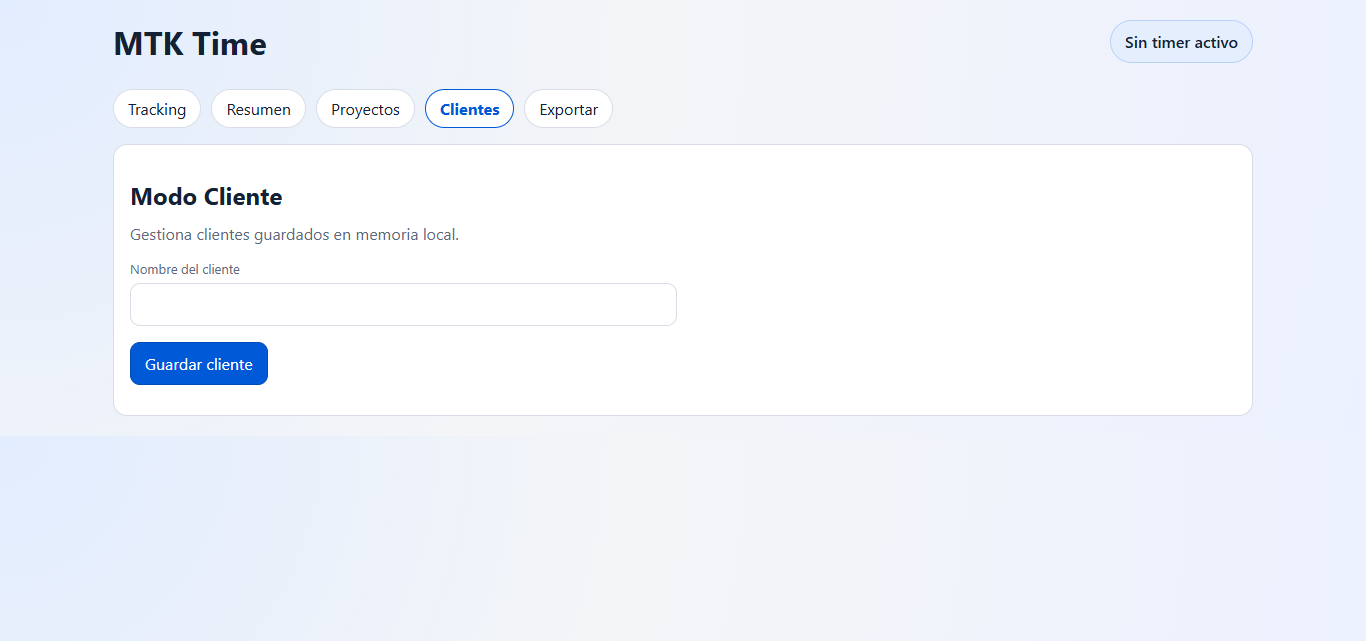Click the Sin timer activo status badge
The height and width of the screenshot is (641, 1366).
[1180, 42]
